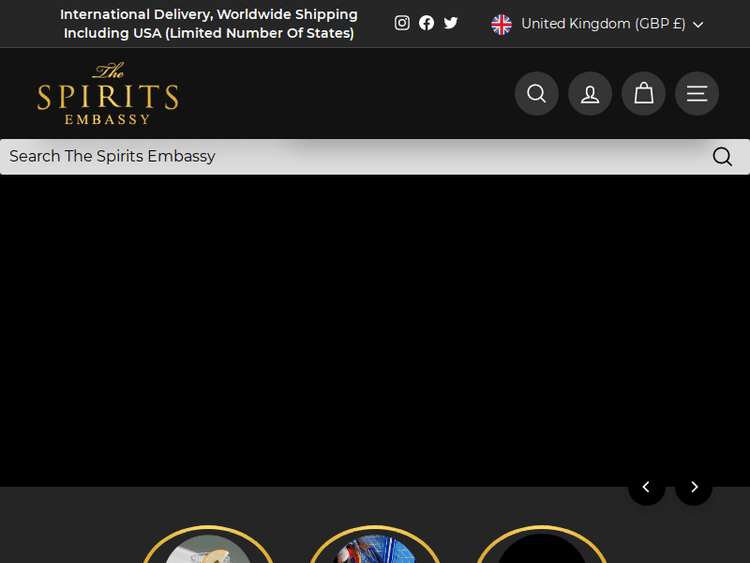Click chevron beside United Kingdom selector
This screenshot has height=563, width=750.
tap(698, 25)
